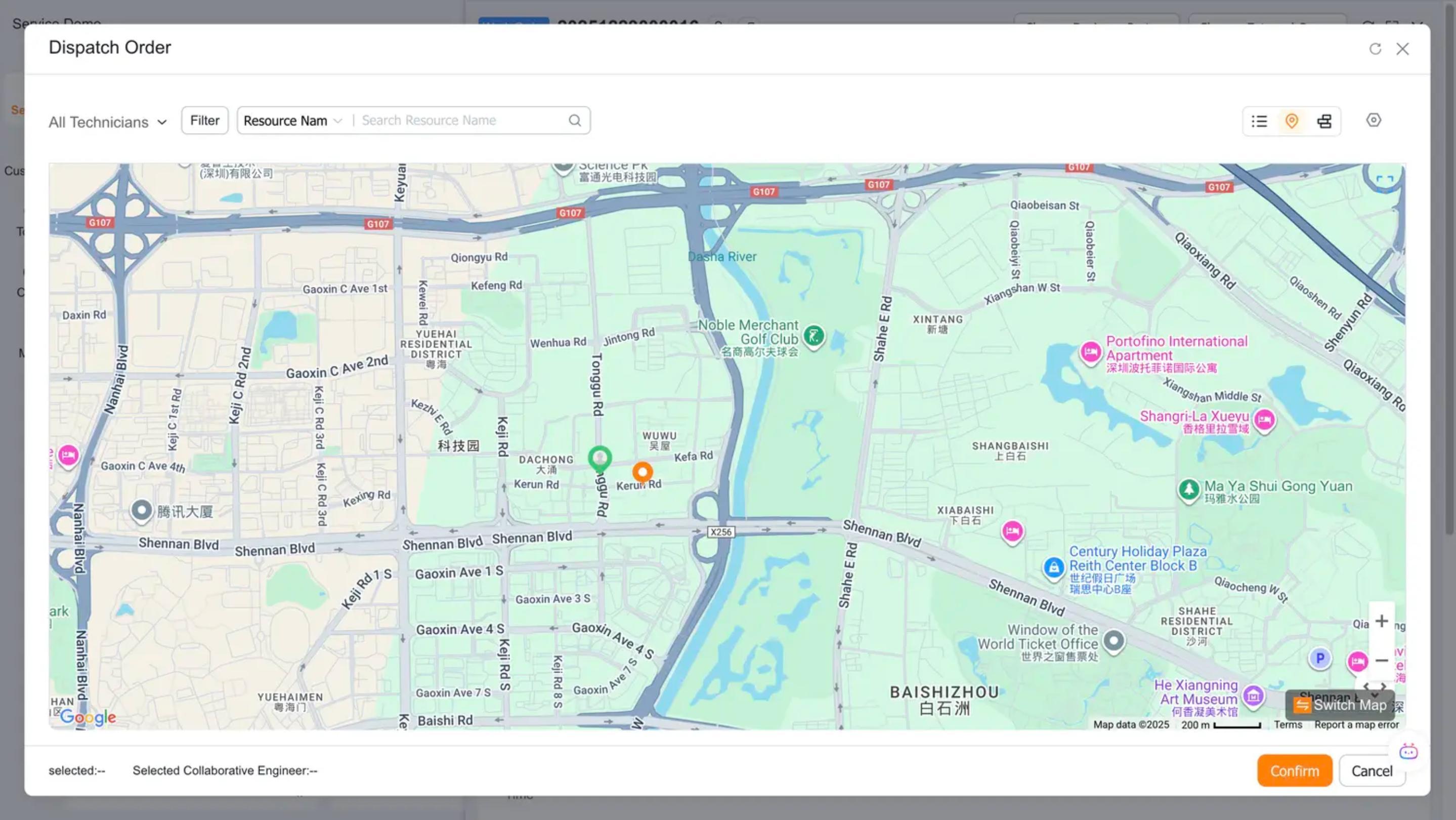This screenshot has width=1456, height=820.
Task: Click the parking P marker
Action: click(1320, 659)
